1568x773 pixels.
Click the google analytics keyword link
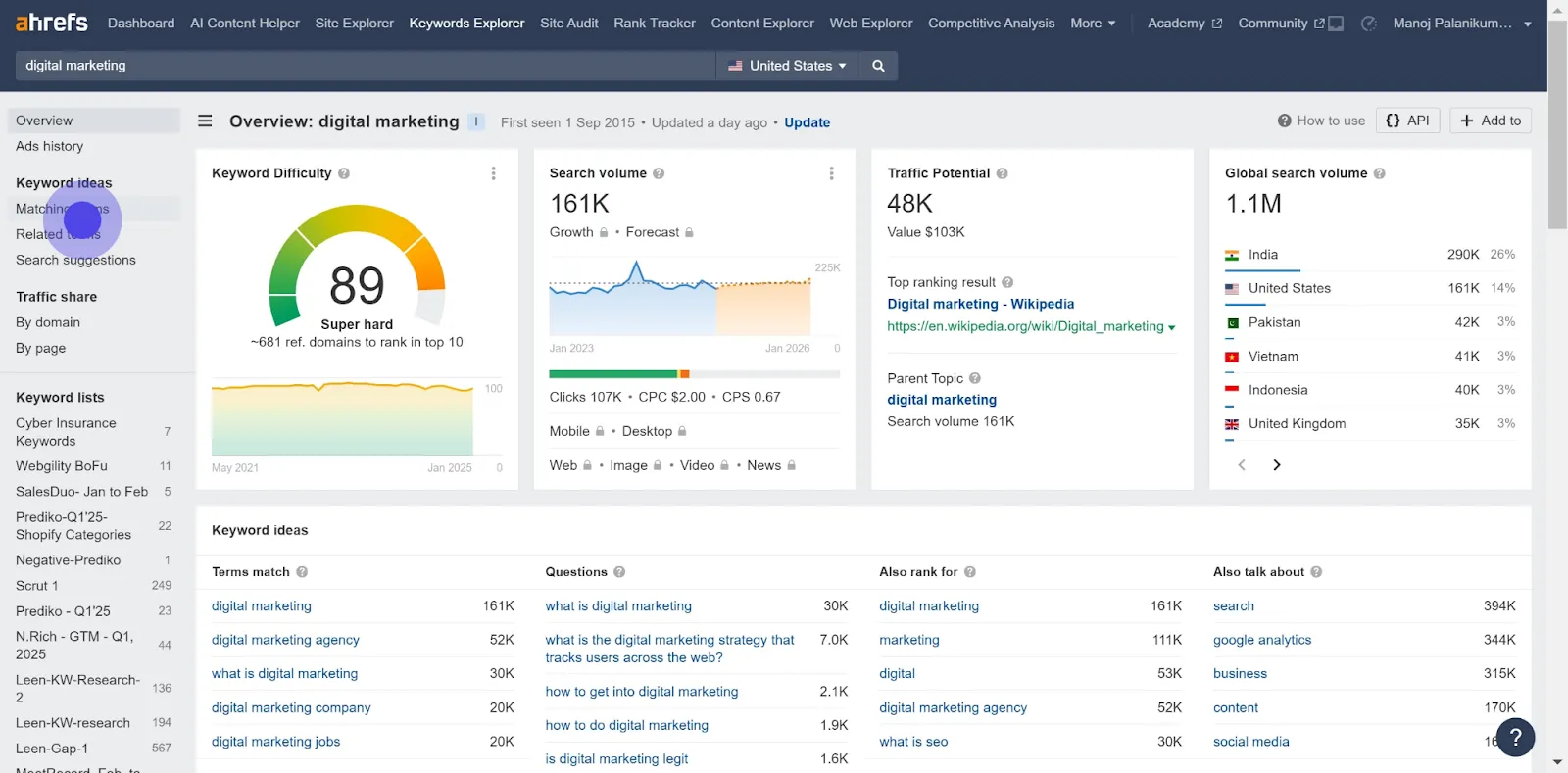pos(1262,640)
